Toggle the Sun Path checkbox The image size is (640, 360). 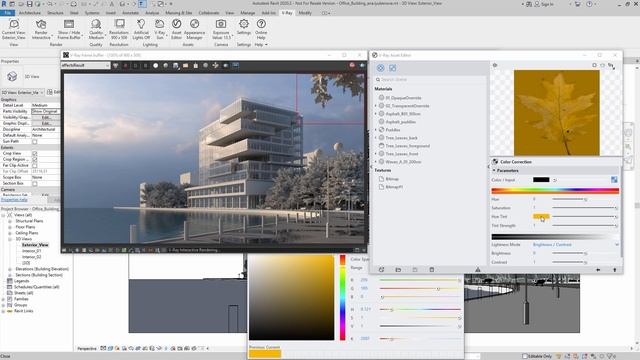point(34,141)
